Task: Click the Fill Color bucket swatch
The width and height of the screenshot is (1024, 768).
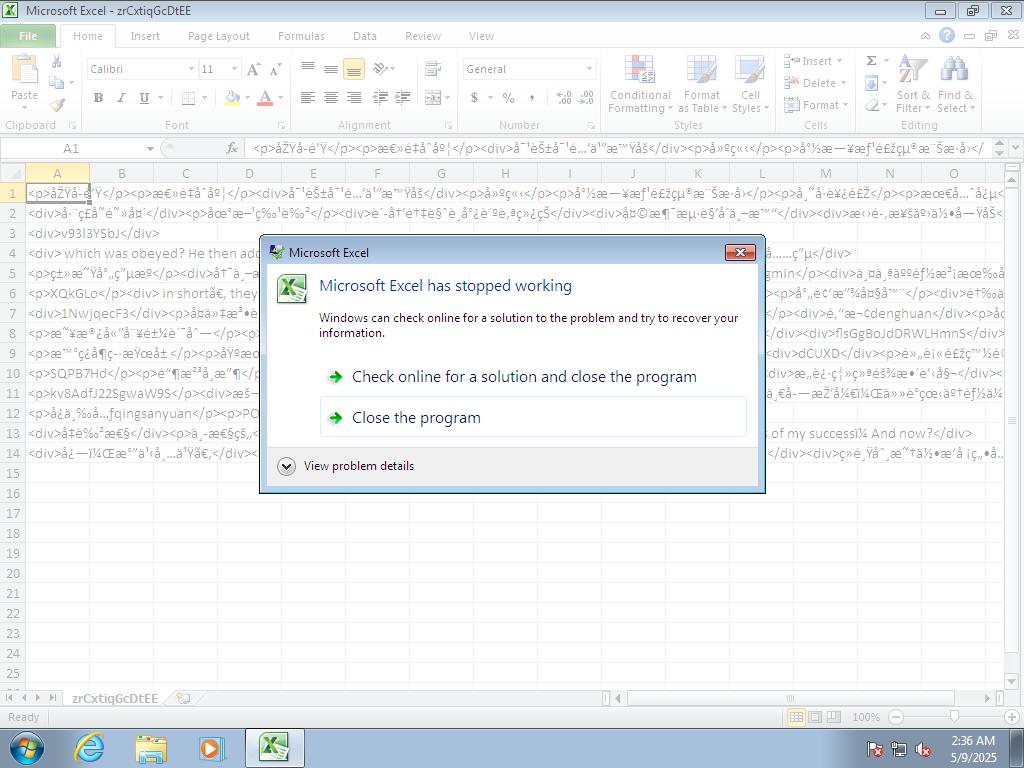Action: (232, 97)
